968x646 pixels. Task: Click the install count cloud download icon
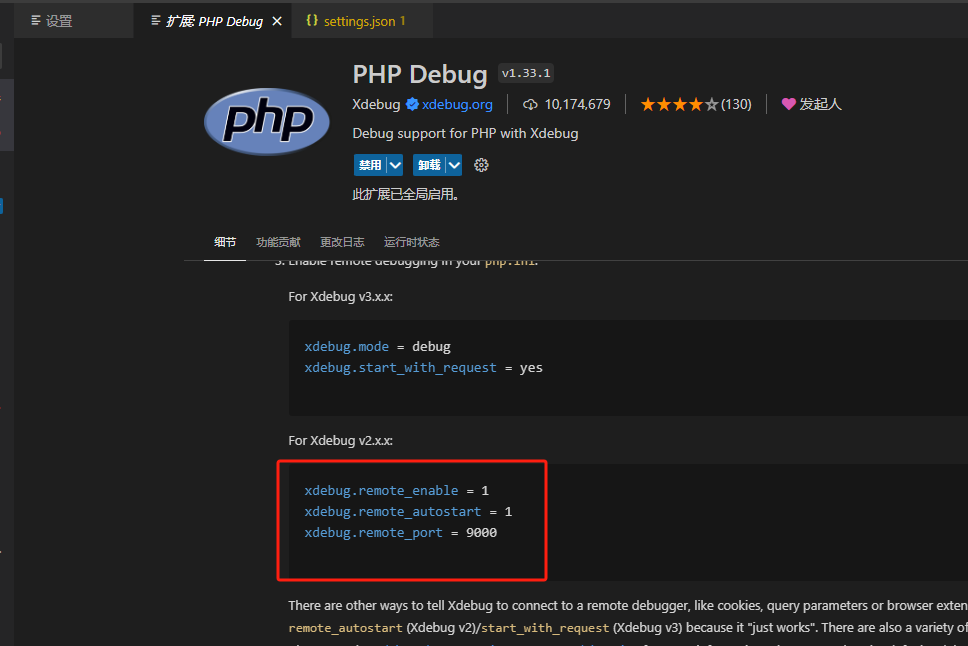[530, 104]
